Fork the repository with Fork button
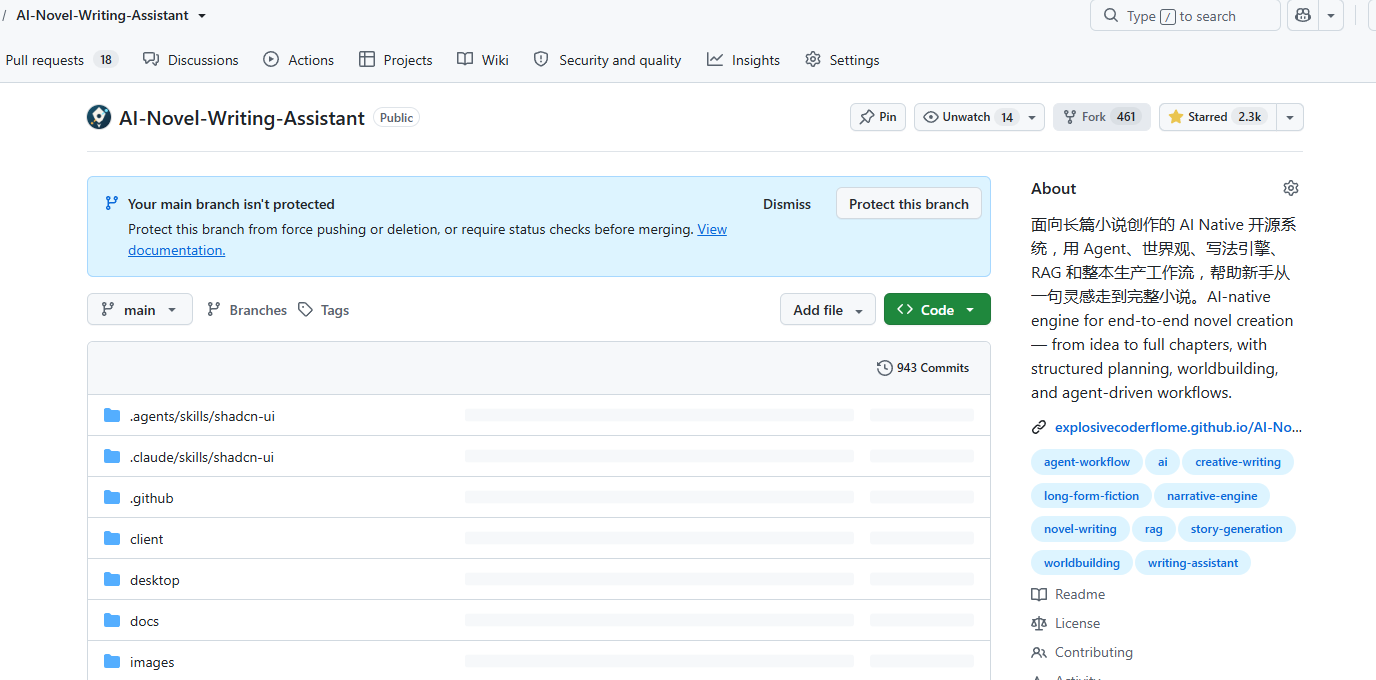The image size is (1376, 680). (1102, 117)
